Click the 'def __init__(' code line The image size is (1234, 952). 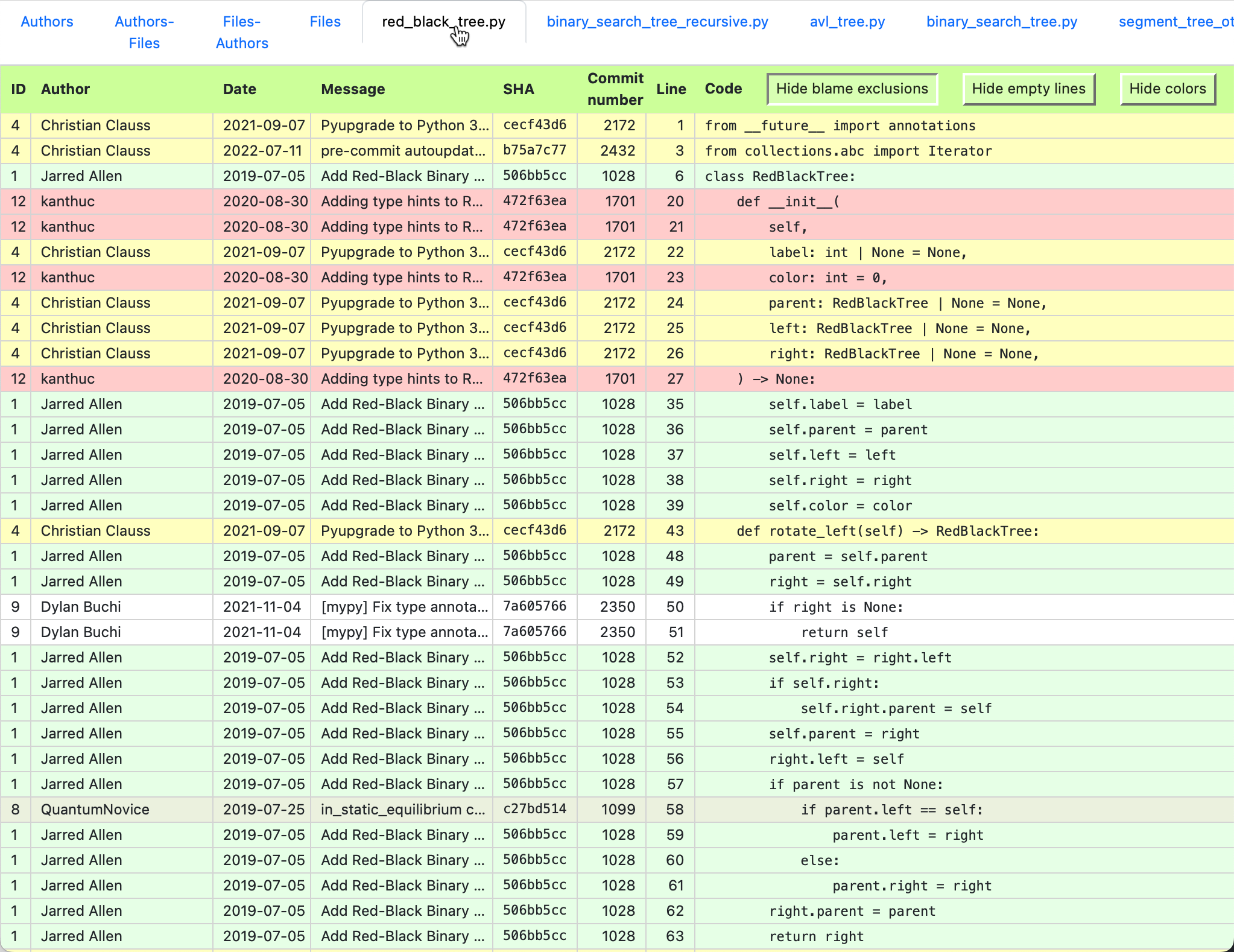coord(788,202)
